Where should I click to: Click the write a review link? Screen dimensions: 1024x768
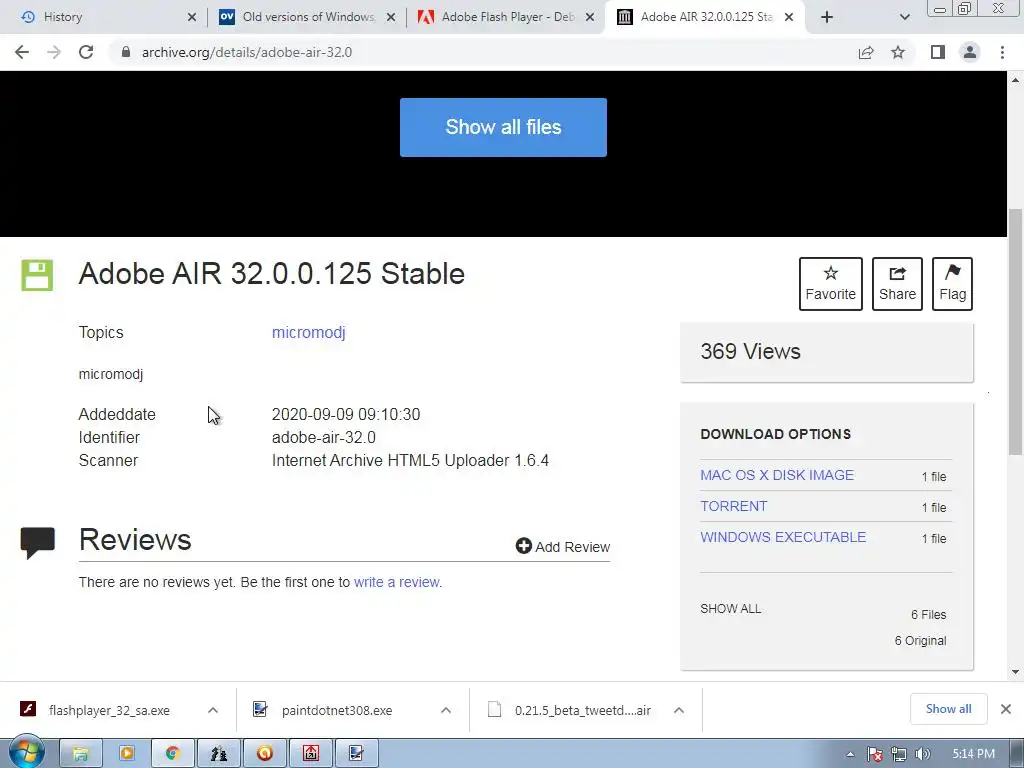397,582
